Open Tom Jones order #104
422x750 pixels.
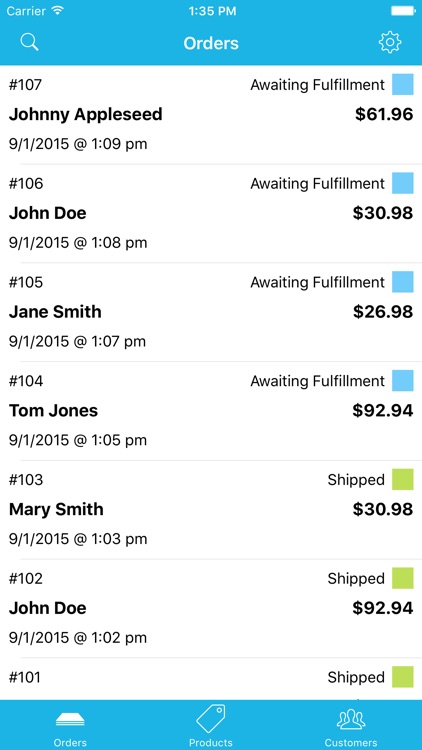(x=211, y=411)
